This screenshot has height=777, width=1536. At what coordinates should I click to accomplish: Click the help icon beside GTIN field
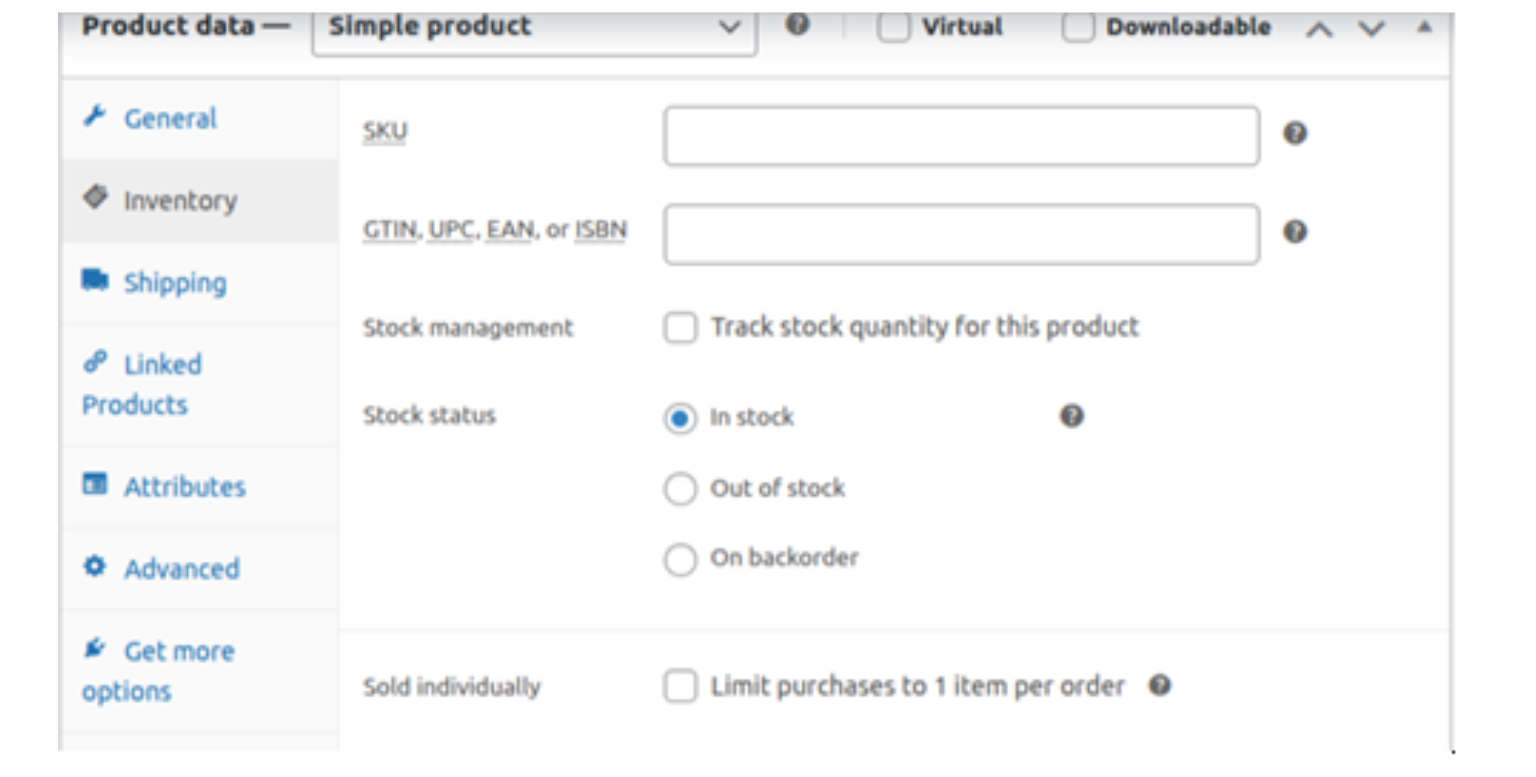point(1295,232)
